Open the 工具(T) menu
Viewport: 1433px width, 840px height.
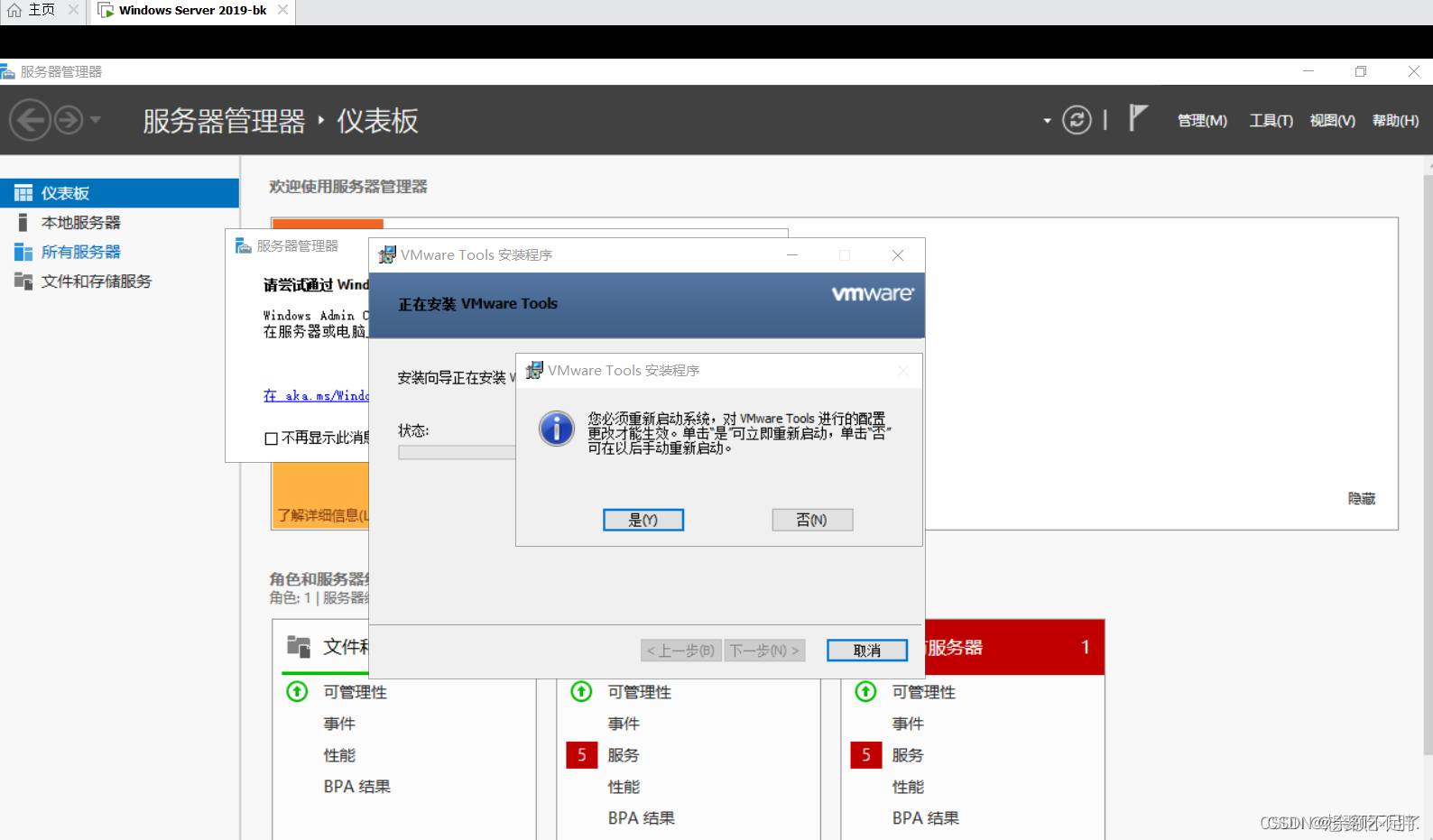1271,121
